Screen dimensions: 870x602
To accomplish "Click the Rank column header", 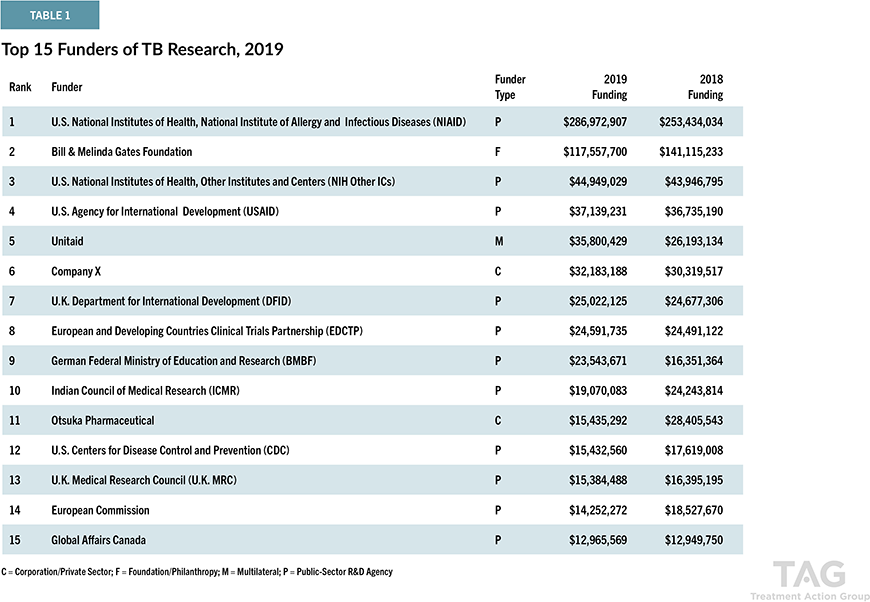I will coord(21,87).
